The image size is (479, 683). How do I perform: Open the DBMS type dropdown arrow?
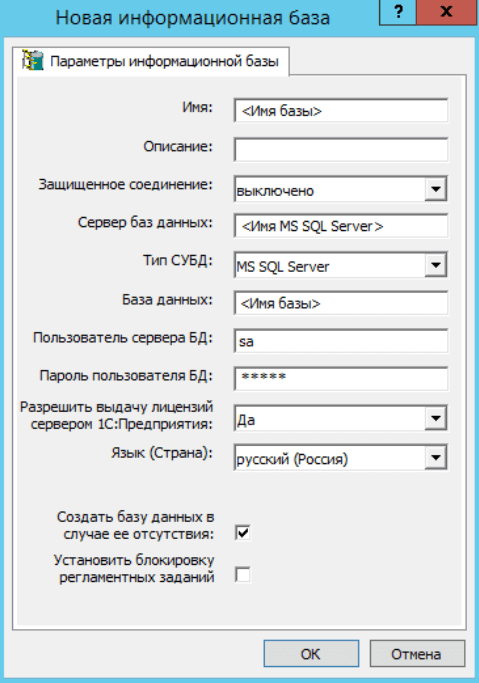point(435,265)
